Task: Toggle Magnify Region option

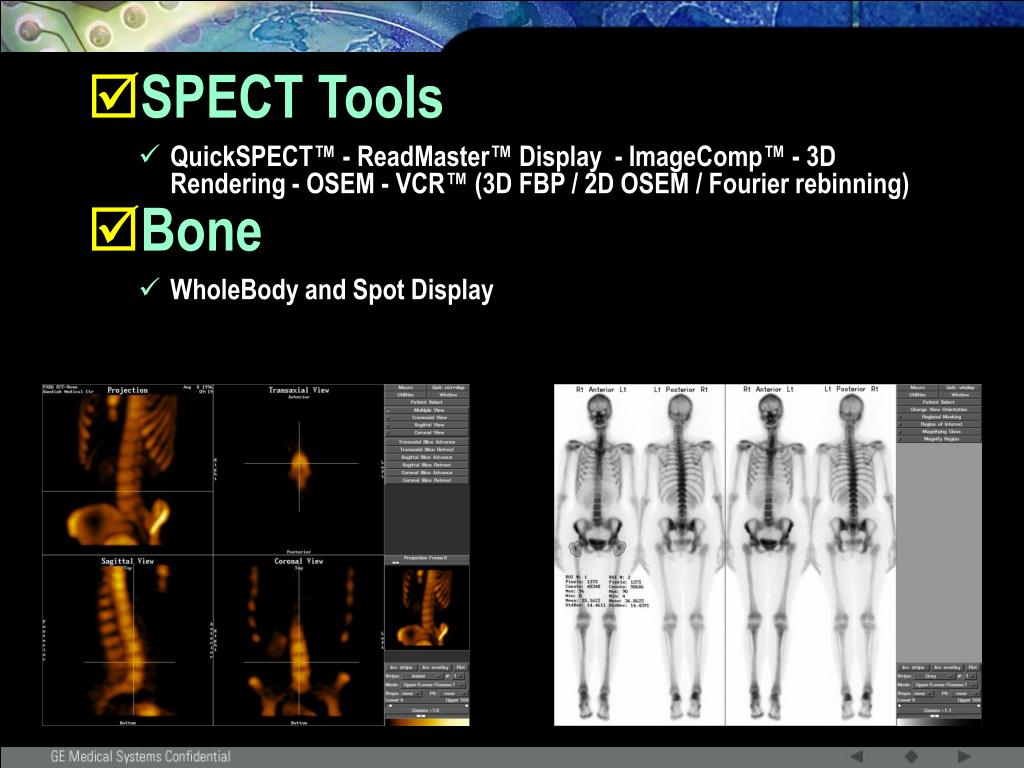Action: [939, 439]
